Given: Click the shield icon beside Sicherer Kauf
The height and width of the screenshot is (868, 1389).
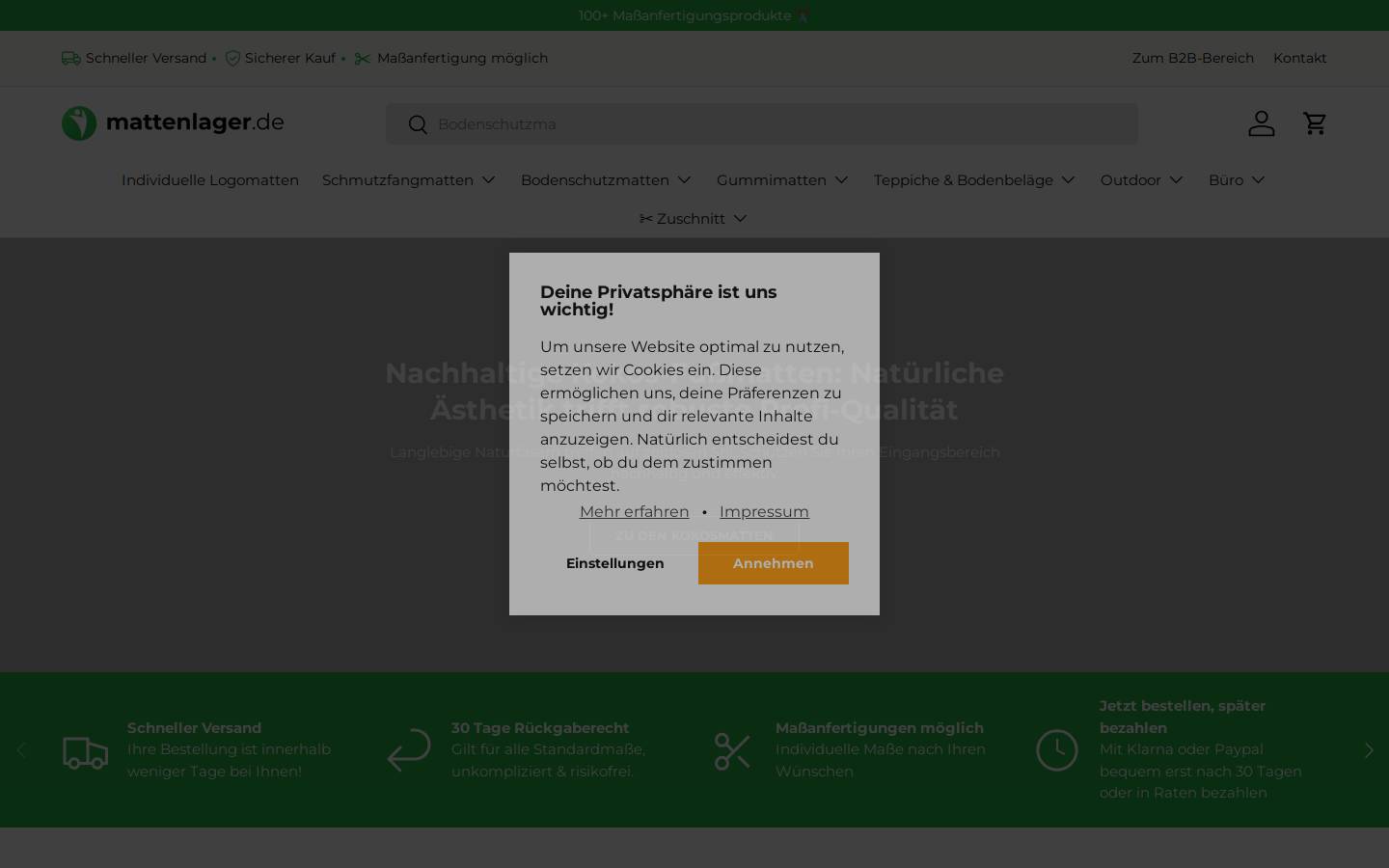Looking at the screenshot, I should [232, 59].
